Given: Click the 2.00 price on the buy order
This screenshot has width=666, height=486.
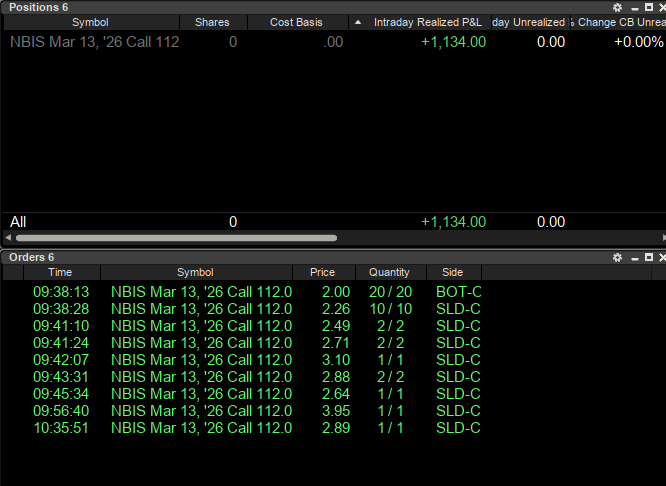Looking at the screenshot, I should pyautogui.click(x=336, y=292).
